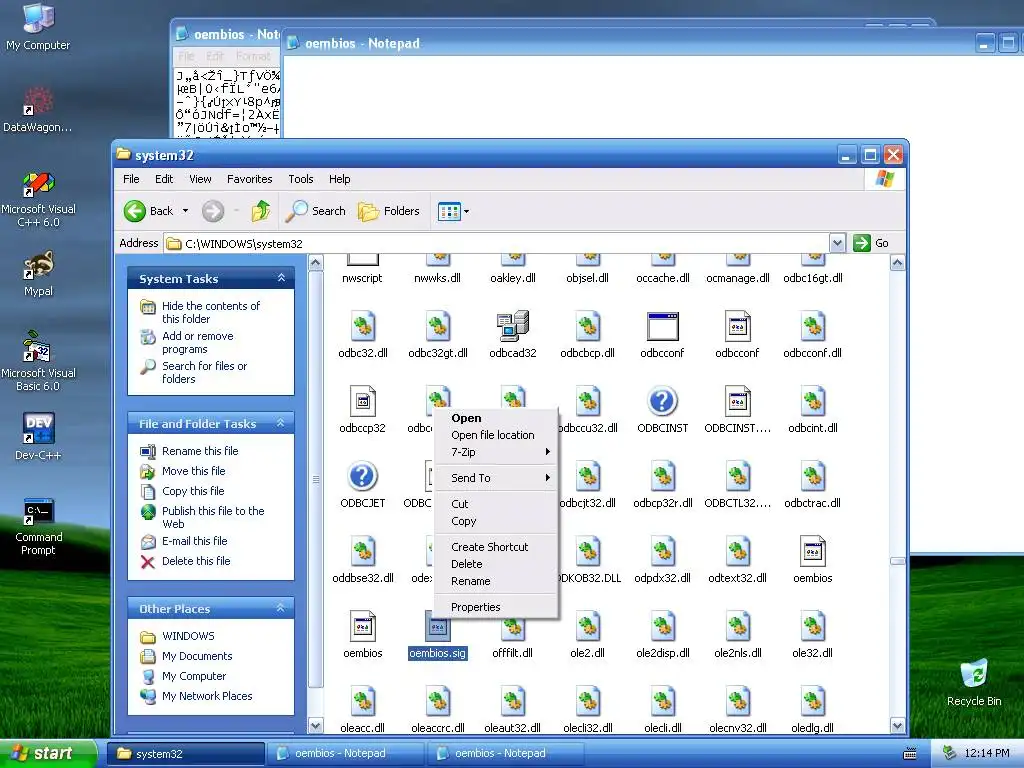Click the address field showing C:\WINDOWS\system32

coord(496,244)
